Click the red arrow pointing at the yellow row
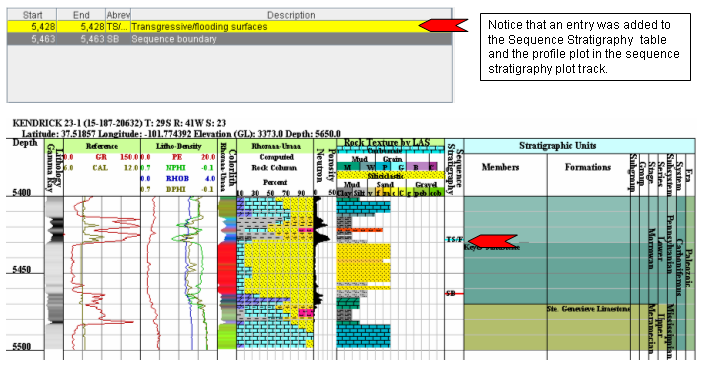Screen dimensions: 706x365 (444, 25)
